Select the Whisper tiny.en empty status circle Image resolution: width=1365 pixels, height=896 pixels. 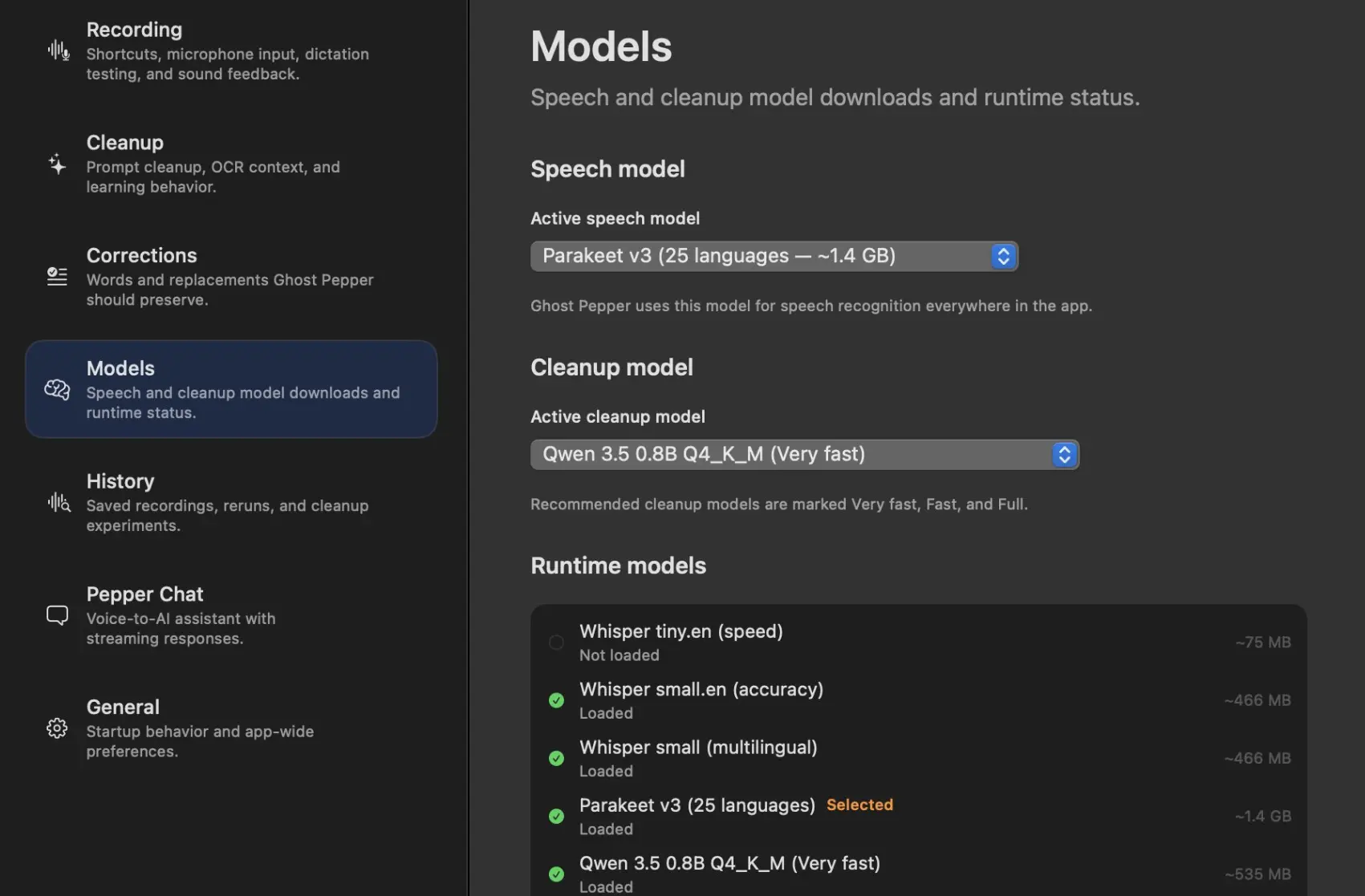tap(556, 643)
